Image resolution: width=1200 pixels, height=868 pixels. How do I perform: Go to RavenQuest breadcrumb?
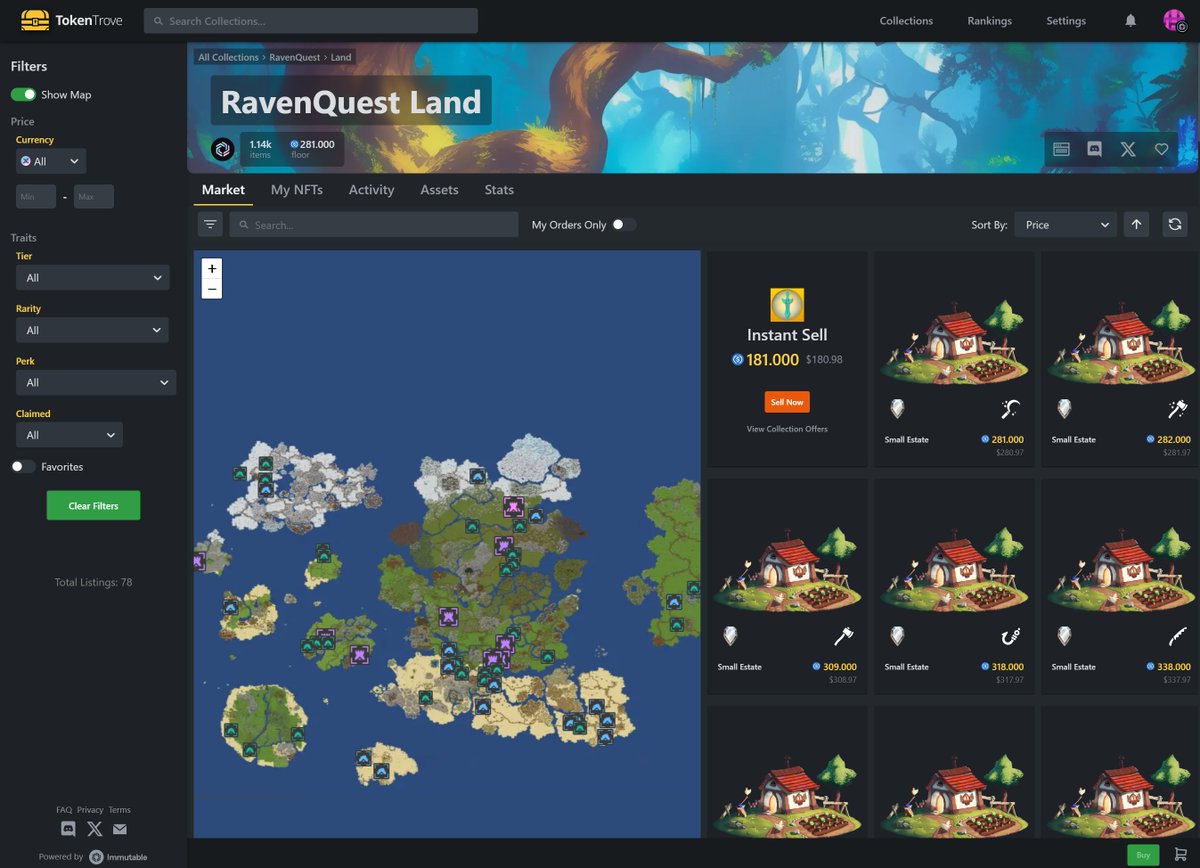pos(295,57)
